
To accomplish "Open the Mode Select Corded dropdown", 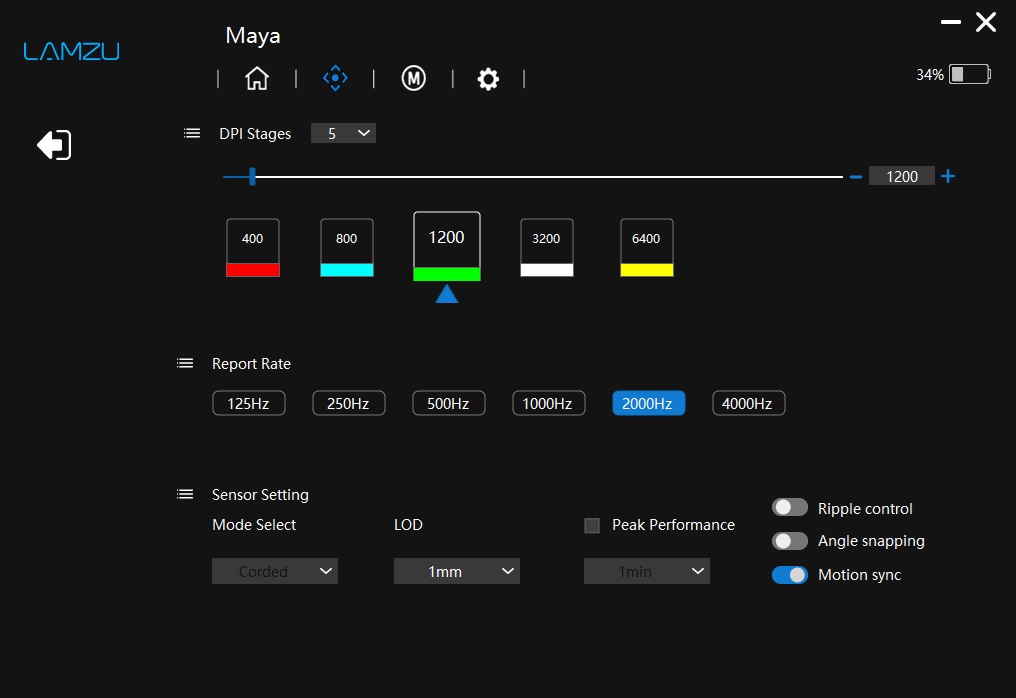I will coord(275,571).
